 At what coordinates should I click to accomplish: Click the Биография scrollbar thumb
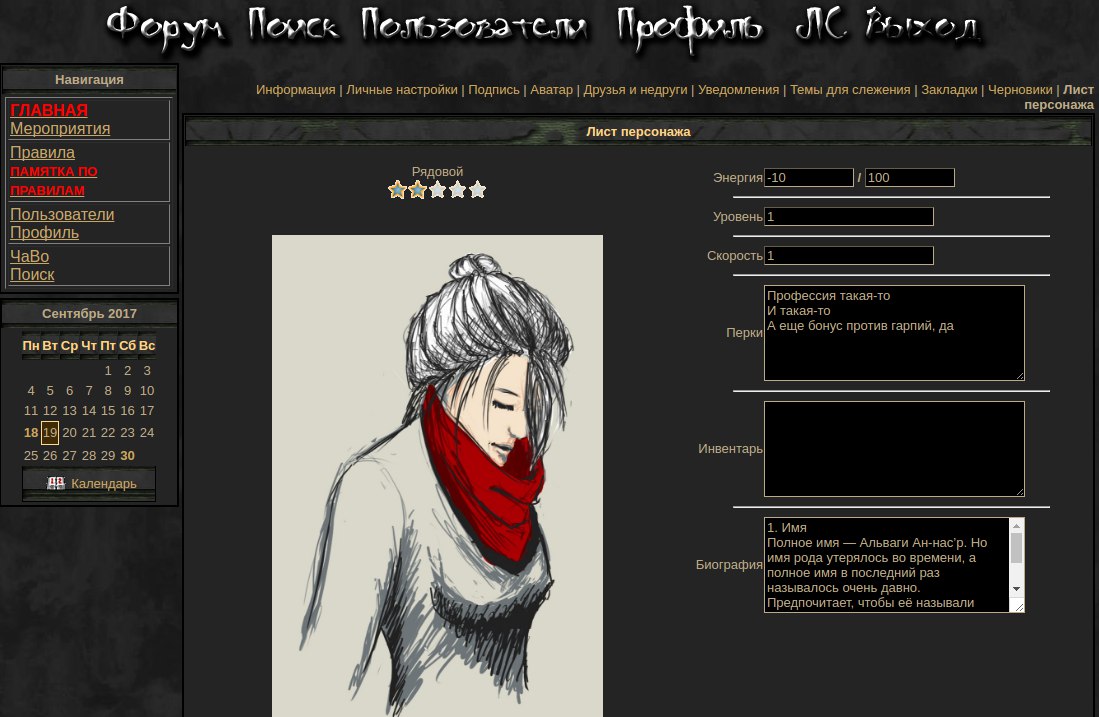[x=1016, y=548]
